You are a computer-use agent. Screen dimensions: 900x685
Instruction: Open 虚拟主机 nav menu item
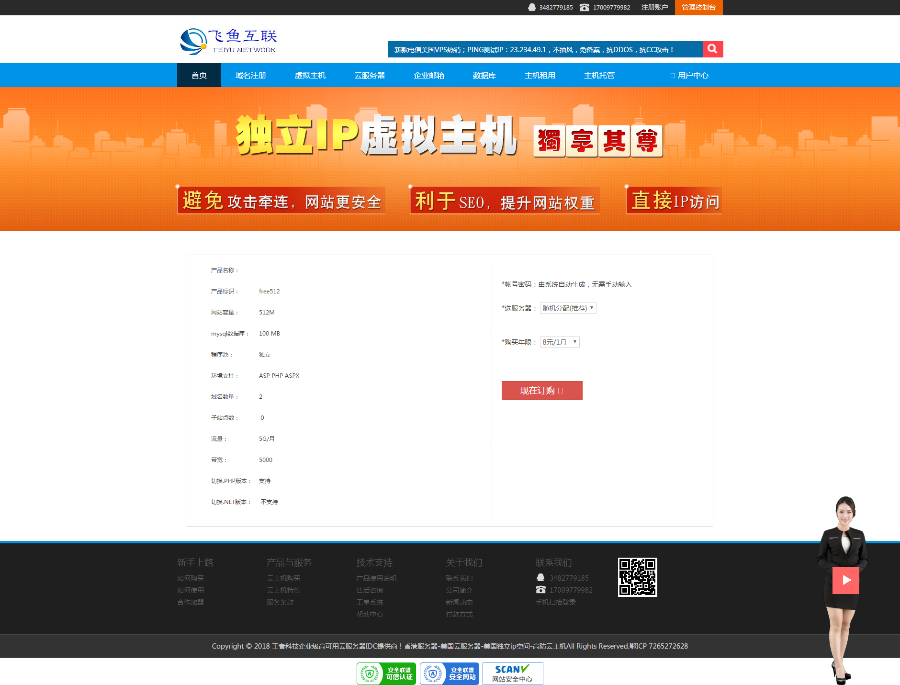310,75
